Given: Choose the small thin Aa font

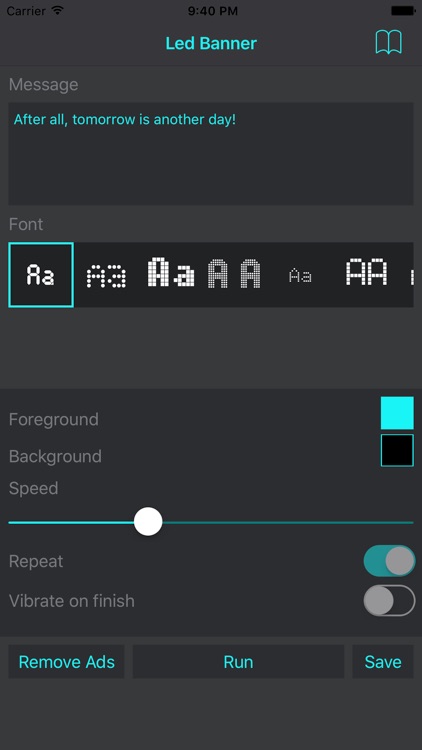Looking at the screenshot, I should 300,276.
